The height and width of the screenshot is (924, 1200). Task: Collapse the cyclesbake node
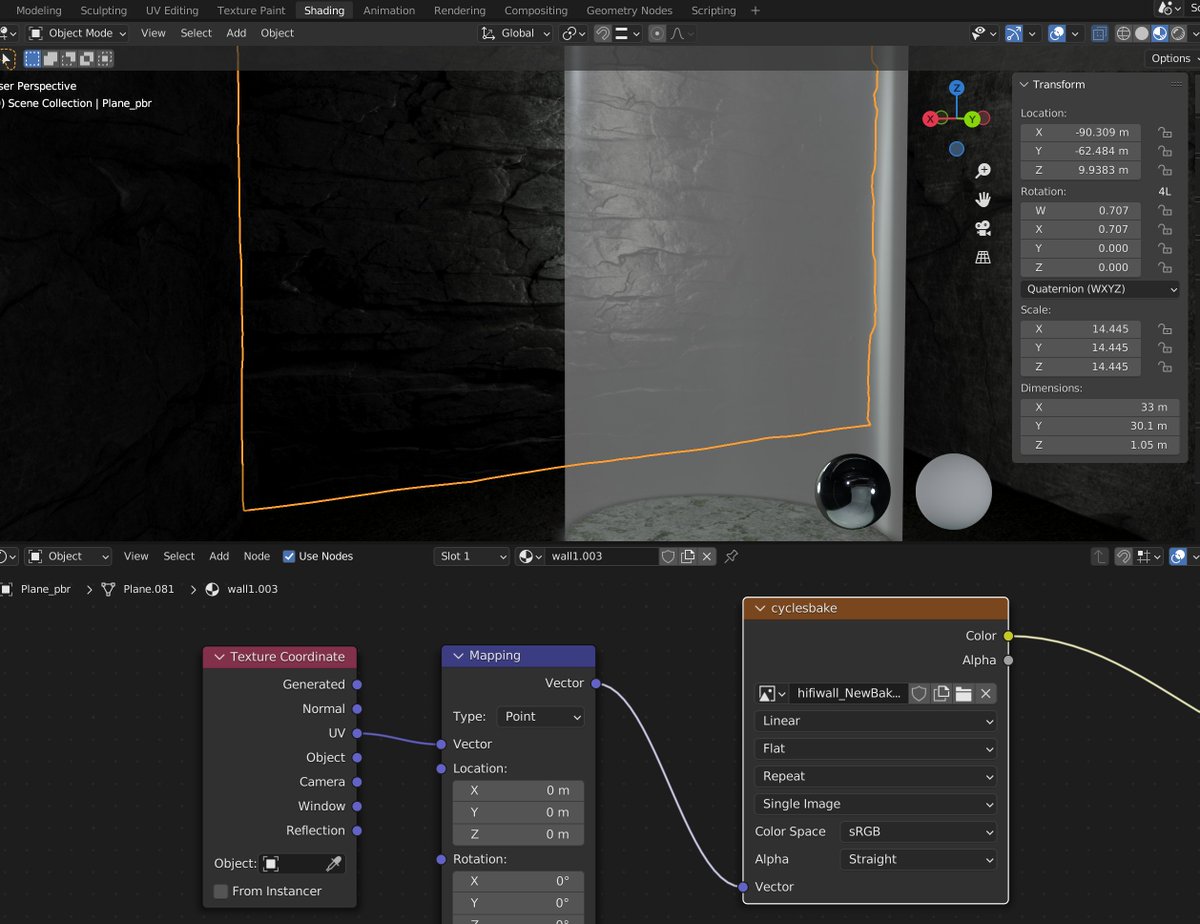coord(759,608)
